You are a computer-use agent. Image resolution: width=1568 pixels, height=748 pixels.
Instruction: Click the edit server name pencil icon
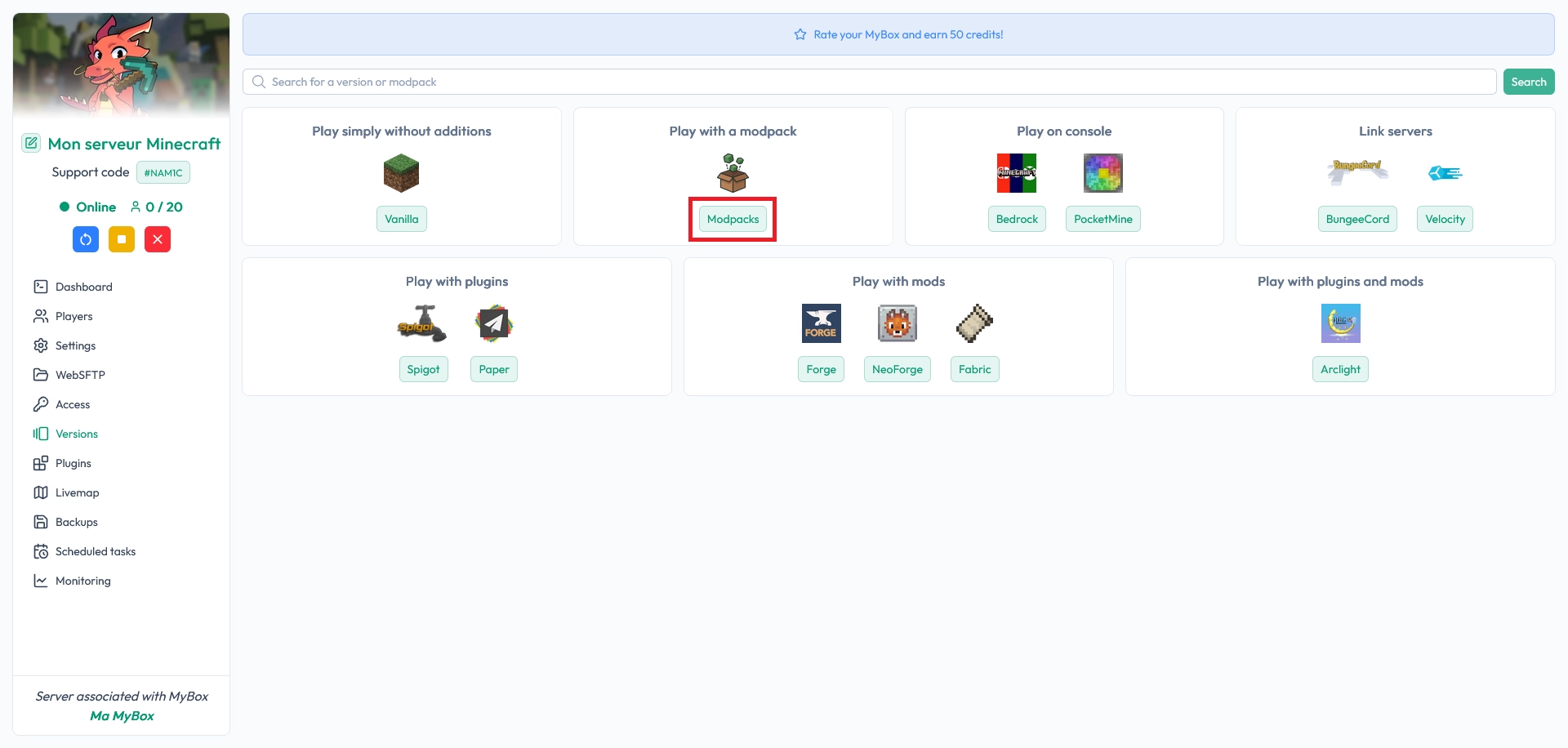pyautogui.click(x=31, y=143)
